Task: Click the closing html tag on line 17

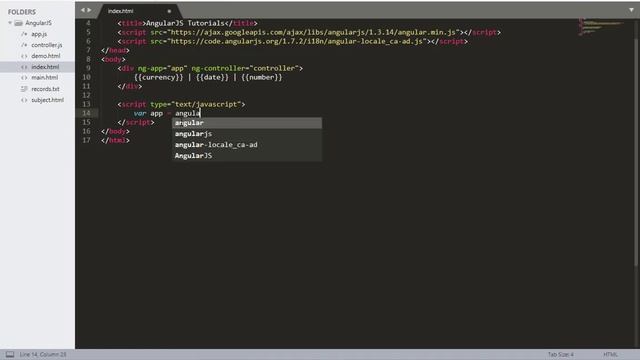Action: pyautogui.click(x=115, y=140)
